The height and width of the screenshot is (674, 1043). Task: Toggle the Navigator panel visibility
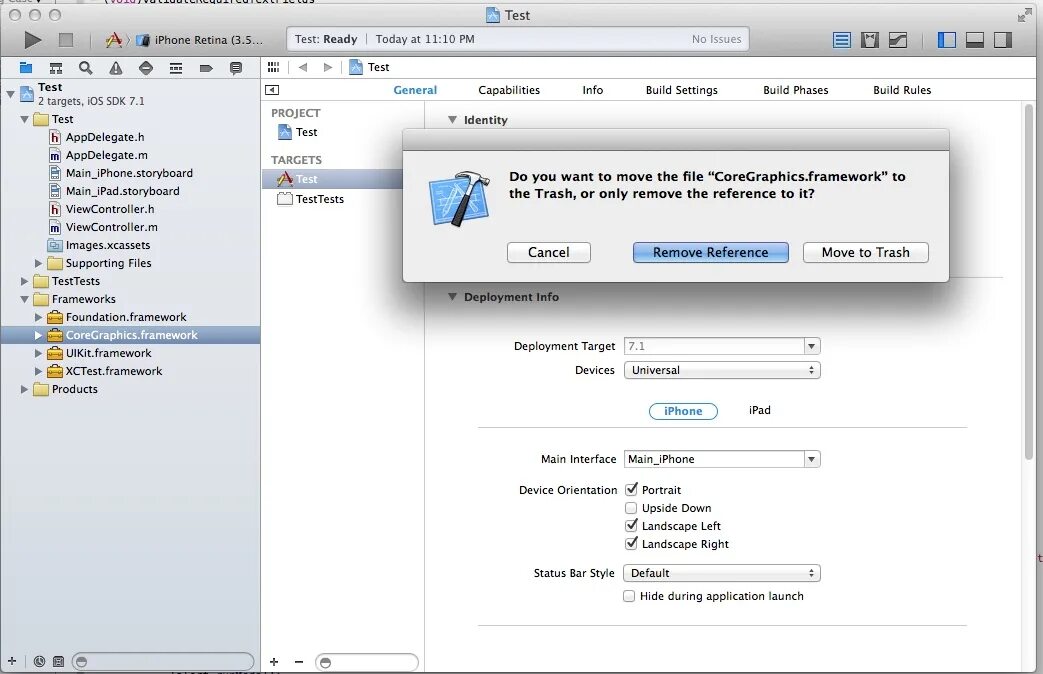(x=947, y=40)
